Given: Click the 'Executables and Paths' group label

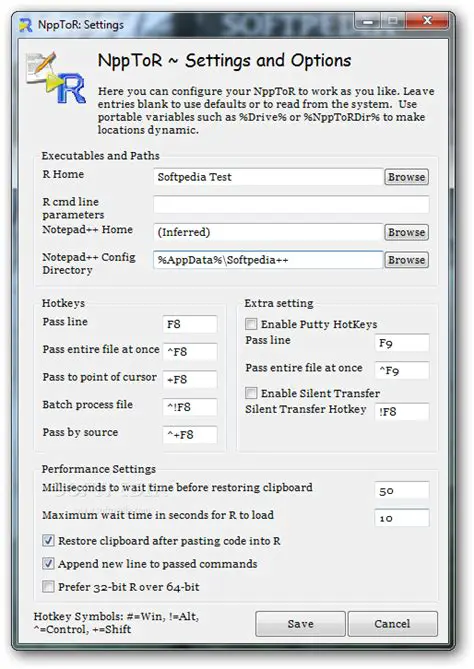Looking at the screenshot, I should pos(100,155).
